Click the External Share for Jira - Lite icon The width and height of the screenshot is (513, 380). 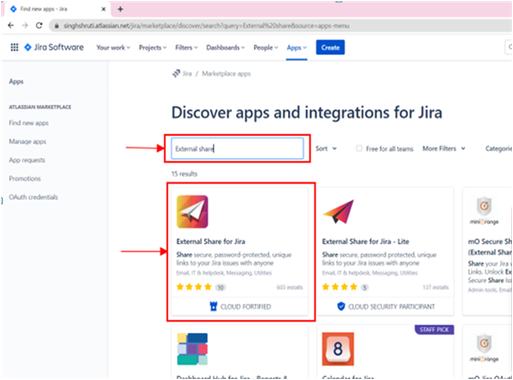coord(338,212)
